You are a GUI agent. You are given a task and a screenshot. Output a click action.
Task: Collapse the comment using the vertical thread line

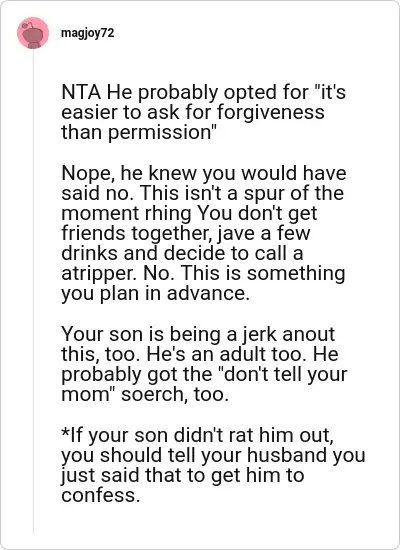click(33, 293)
